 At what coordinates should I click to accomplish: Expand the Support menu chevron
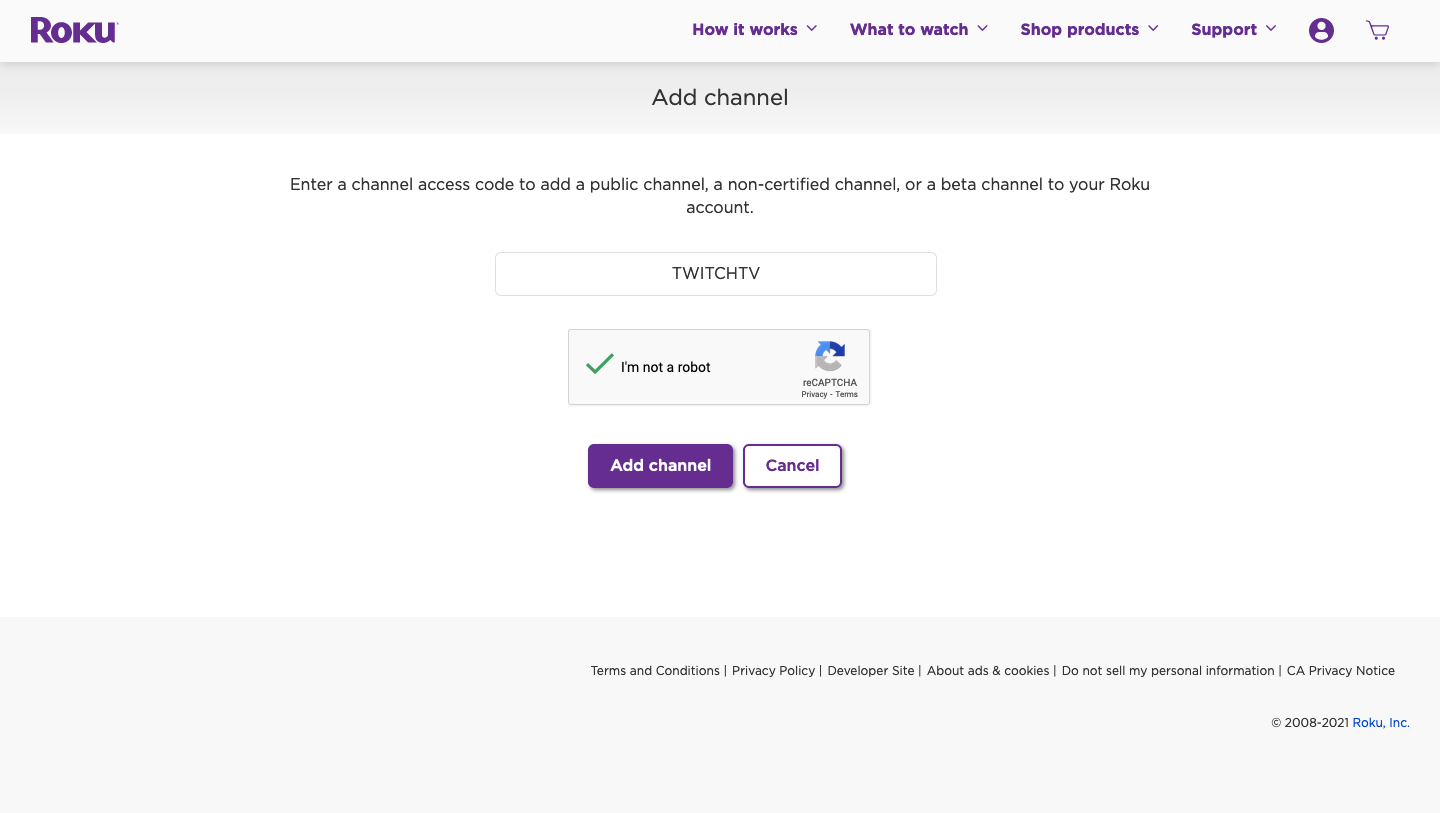pos(1272,29)
